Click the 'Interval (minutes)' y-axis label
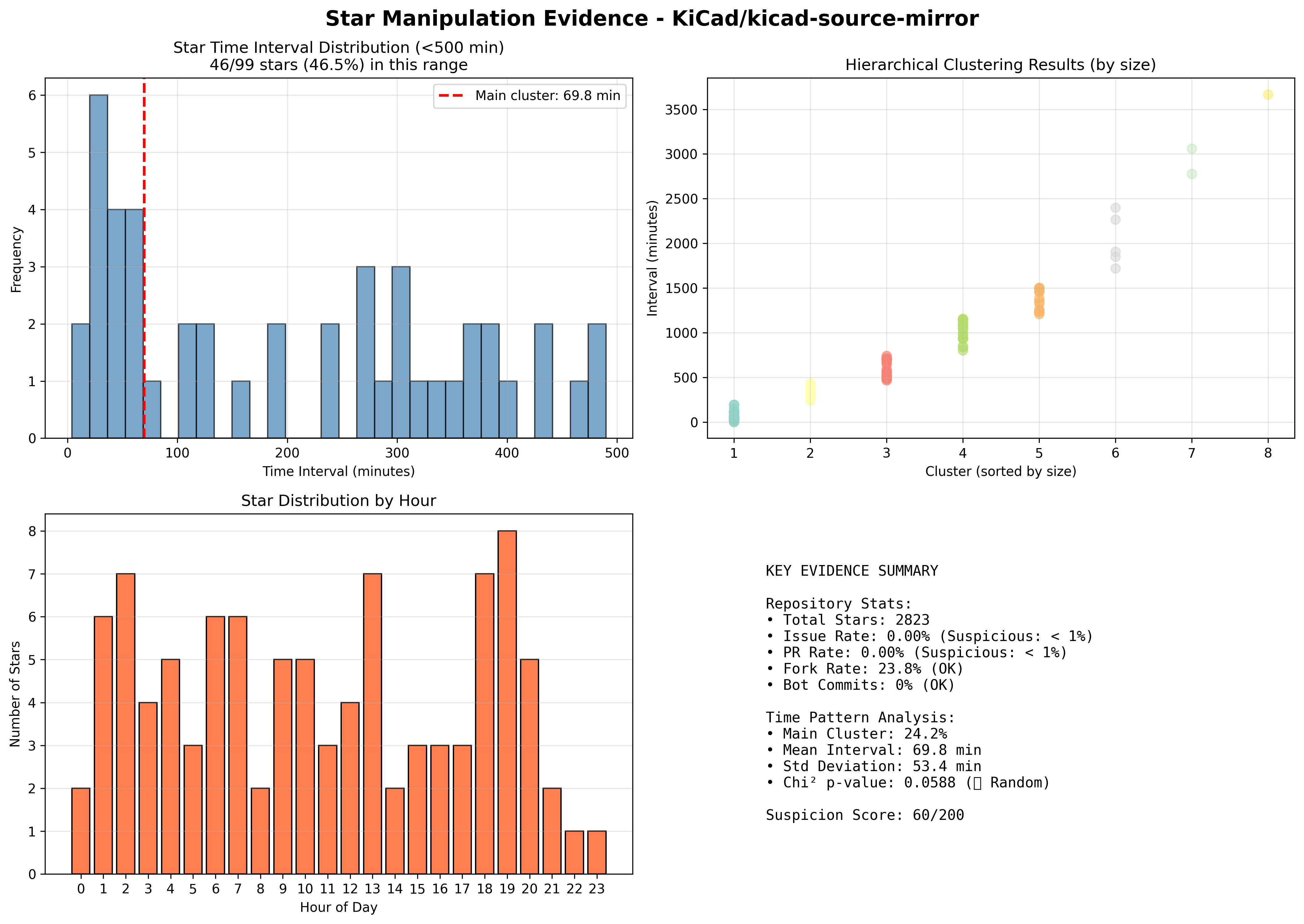This screenshot has height=924, width=1304. coord(653,258)
